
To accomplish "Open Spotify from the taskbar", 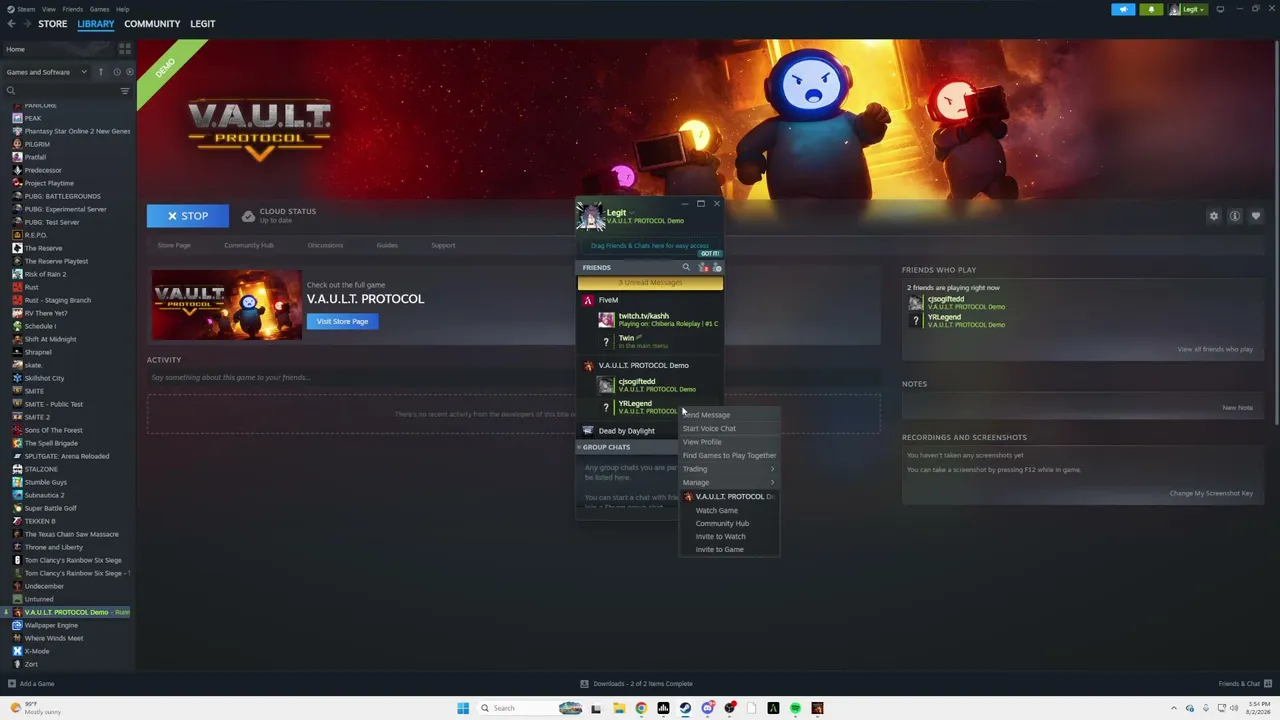I will (x=795, y=708).
